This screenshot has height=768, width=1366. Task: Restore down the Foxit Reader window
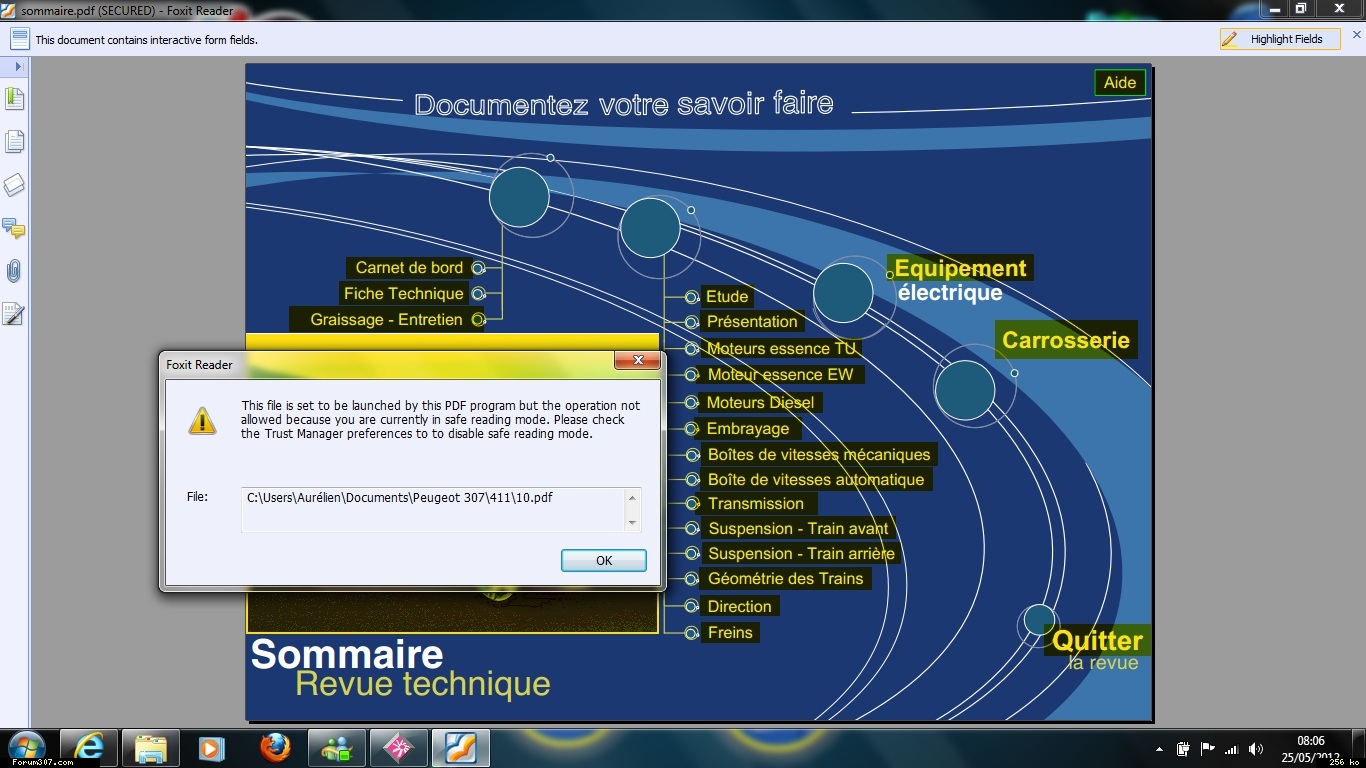pos(1301,8)
